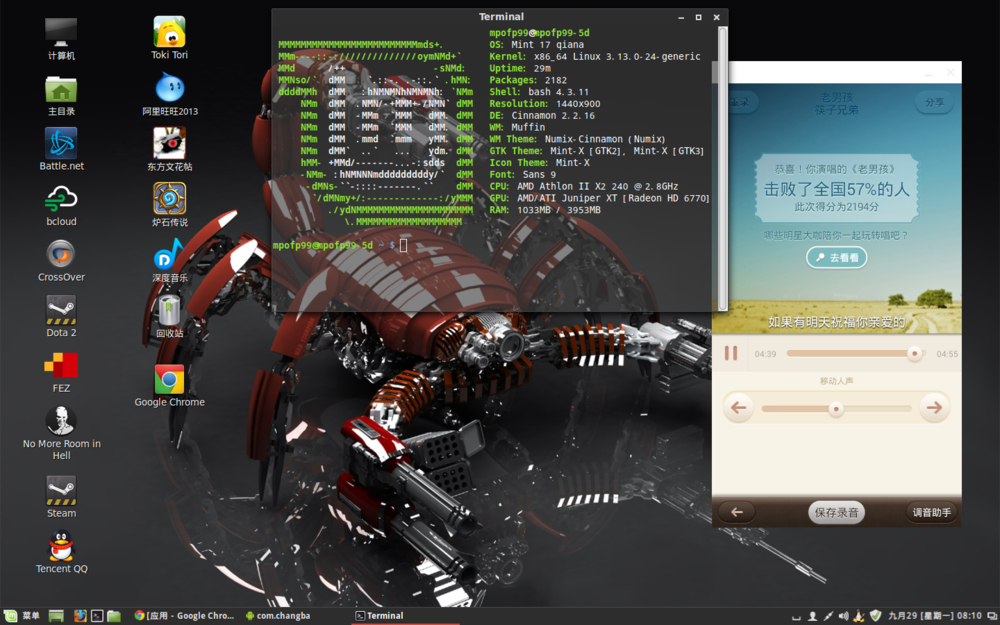The image size is (1000, 625).
Task: Open the 调音助手 tuning assistant
Action: point(932,512)
